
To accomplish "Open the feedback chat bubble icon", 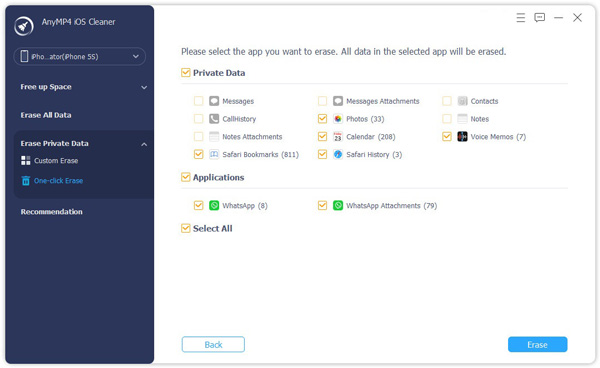I will pyautogui.click(x=540, y=18).
